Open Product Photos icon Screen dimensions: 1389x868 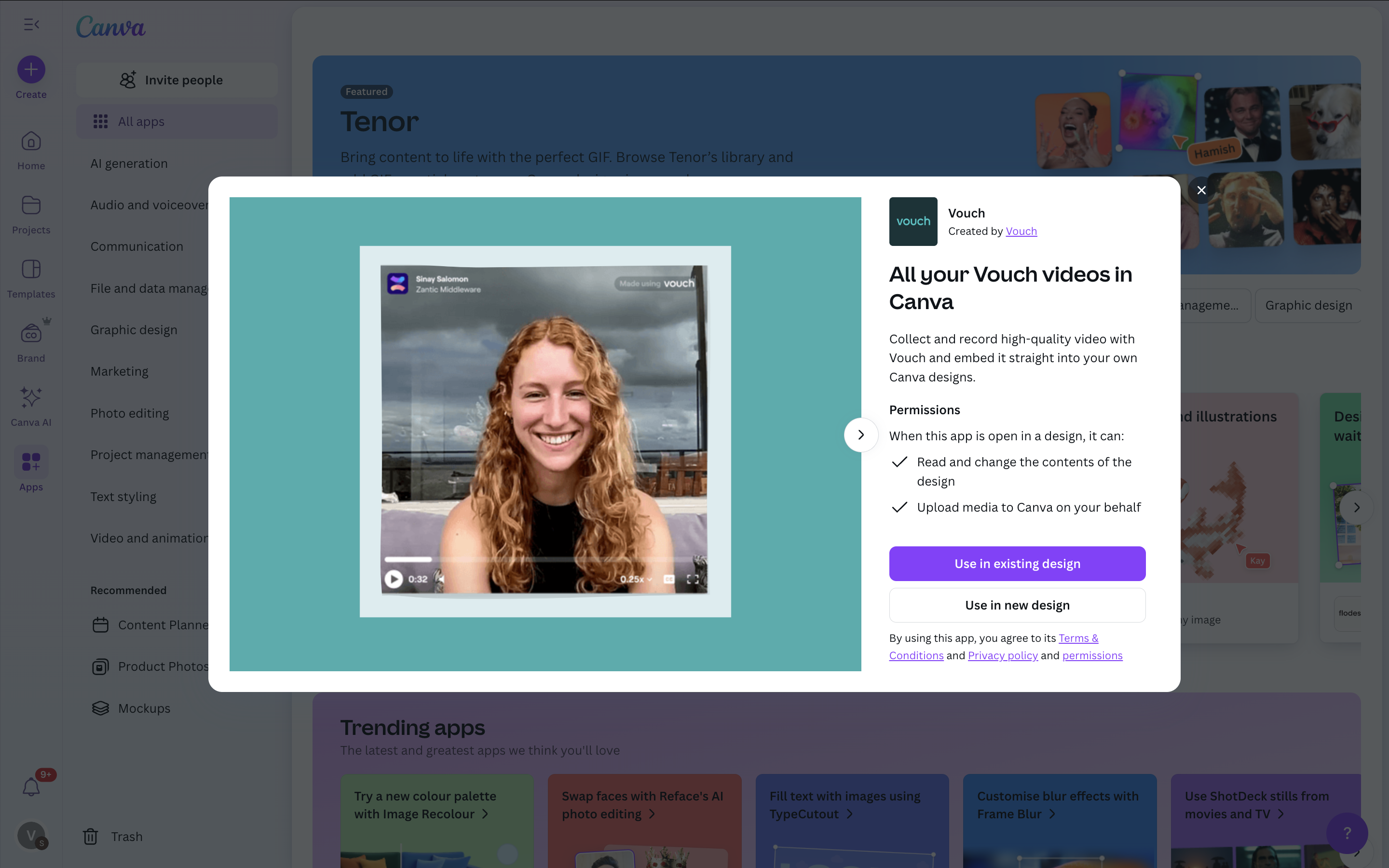click(100, 666)
